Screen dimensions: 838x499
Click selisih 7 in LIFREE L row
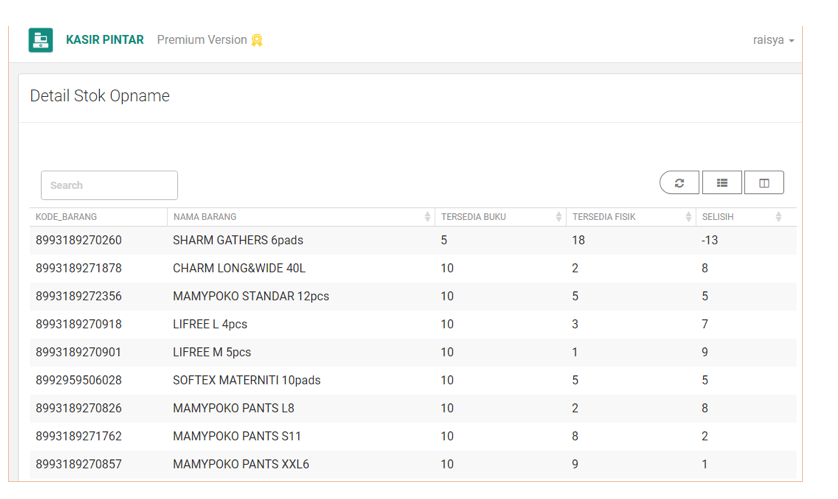(705, 324)
